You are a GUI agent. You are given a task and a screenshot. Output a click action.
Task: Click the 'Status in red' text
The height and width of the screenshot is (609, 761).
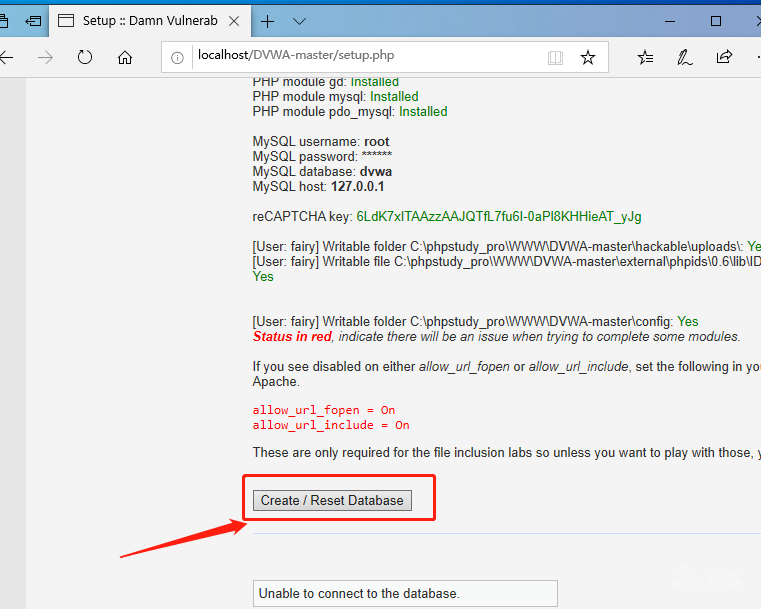tap(292, 337)
